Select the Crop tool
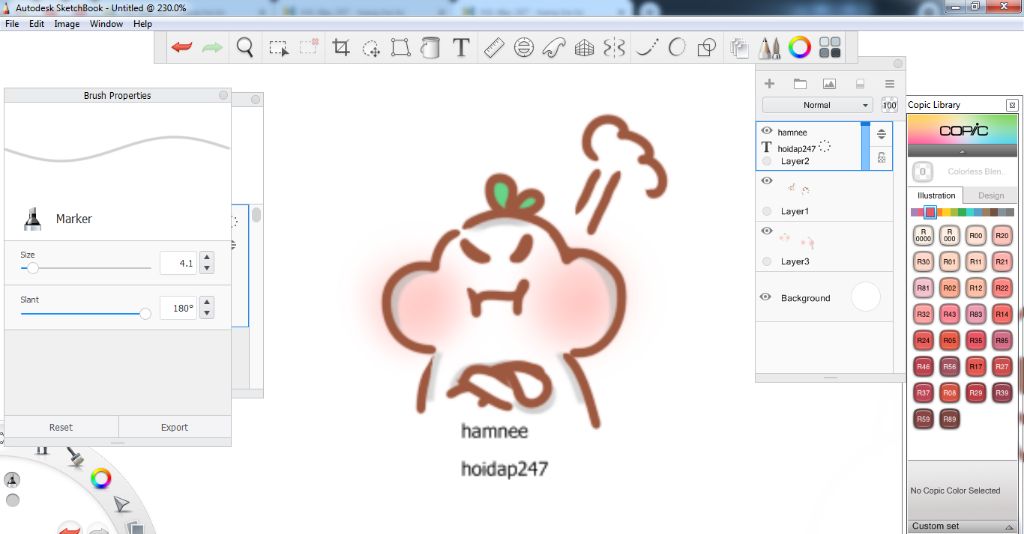1024x534 pixels. pyautogui.click(x=340, y=47)
